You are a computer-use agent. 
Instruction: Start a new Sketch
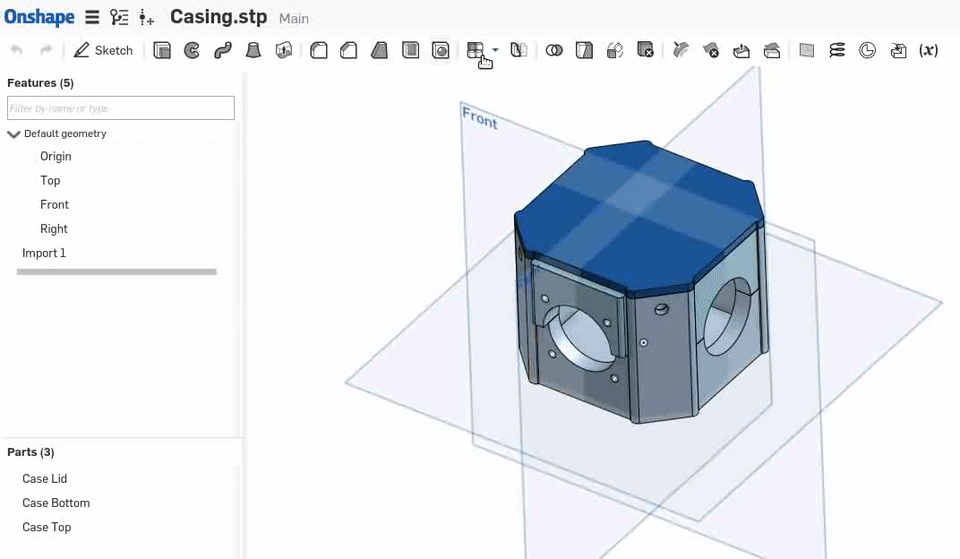click(x=103, y=50)
